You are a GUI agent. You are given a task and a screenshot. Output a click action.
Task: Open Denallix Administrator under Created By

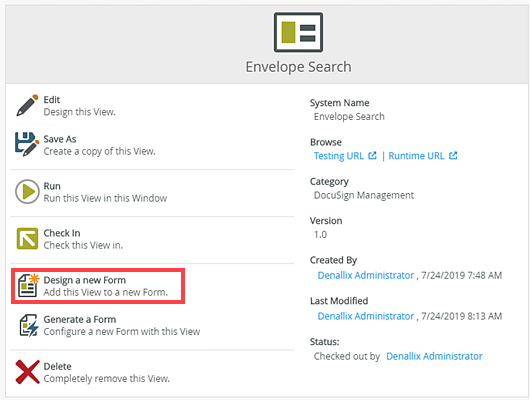(366, 275)
